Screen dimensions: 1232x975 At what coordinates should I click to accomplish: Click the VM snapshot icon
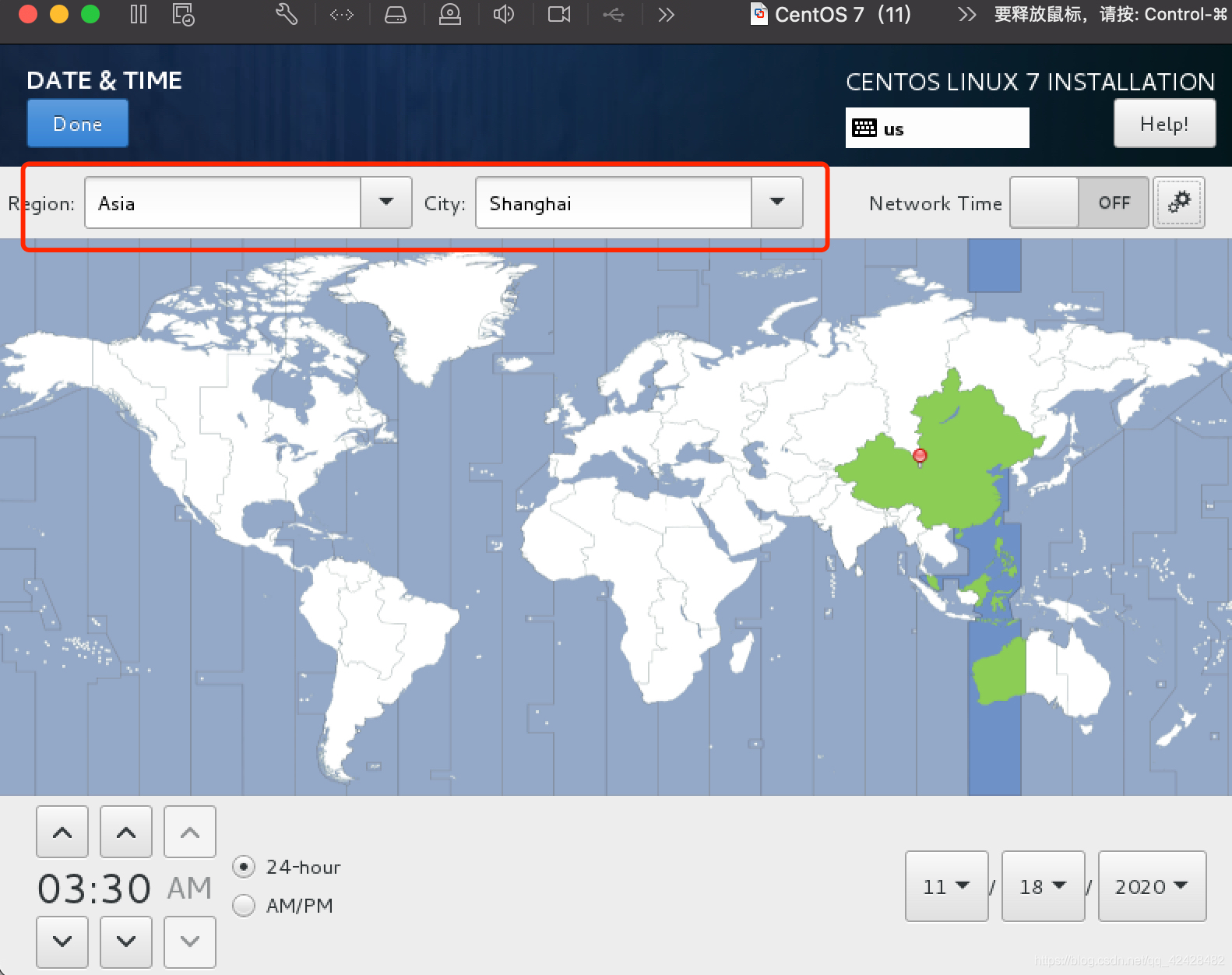pos(183,15)
